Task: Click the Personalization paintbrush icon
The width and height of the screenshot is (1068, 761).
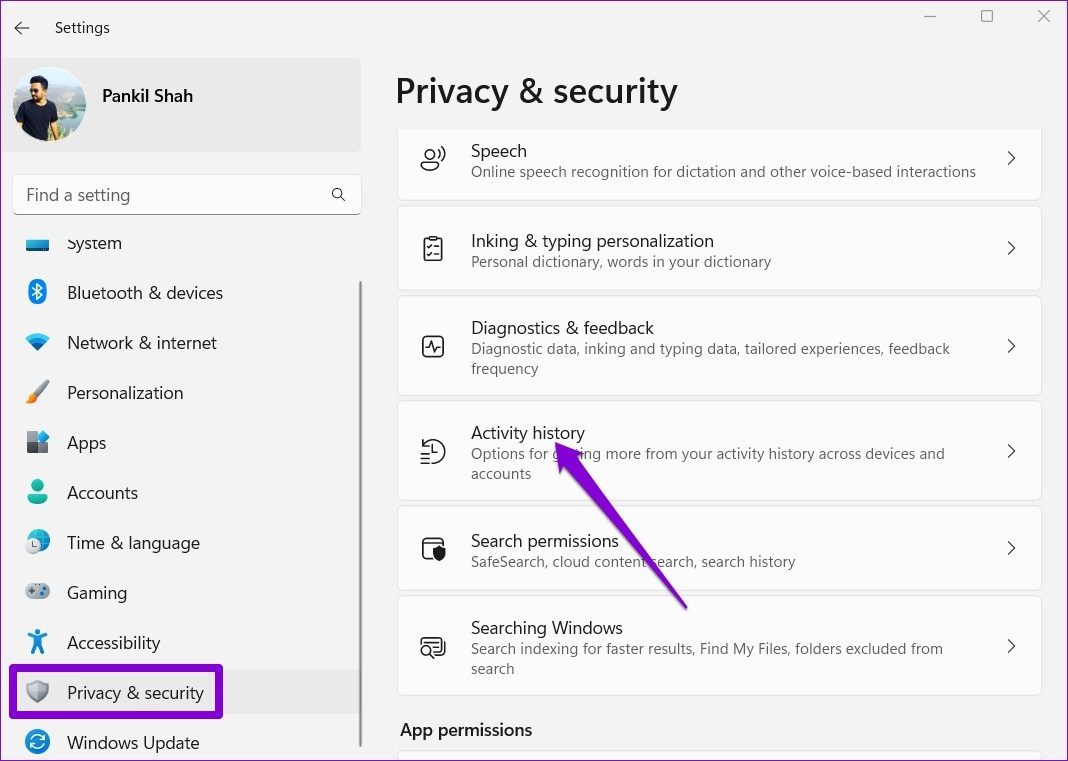Action: 37,393
